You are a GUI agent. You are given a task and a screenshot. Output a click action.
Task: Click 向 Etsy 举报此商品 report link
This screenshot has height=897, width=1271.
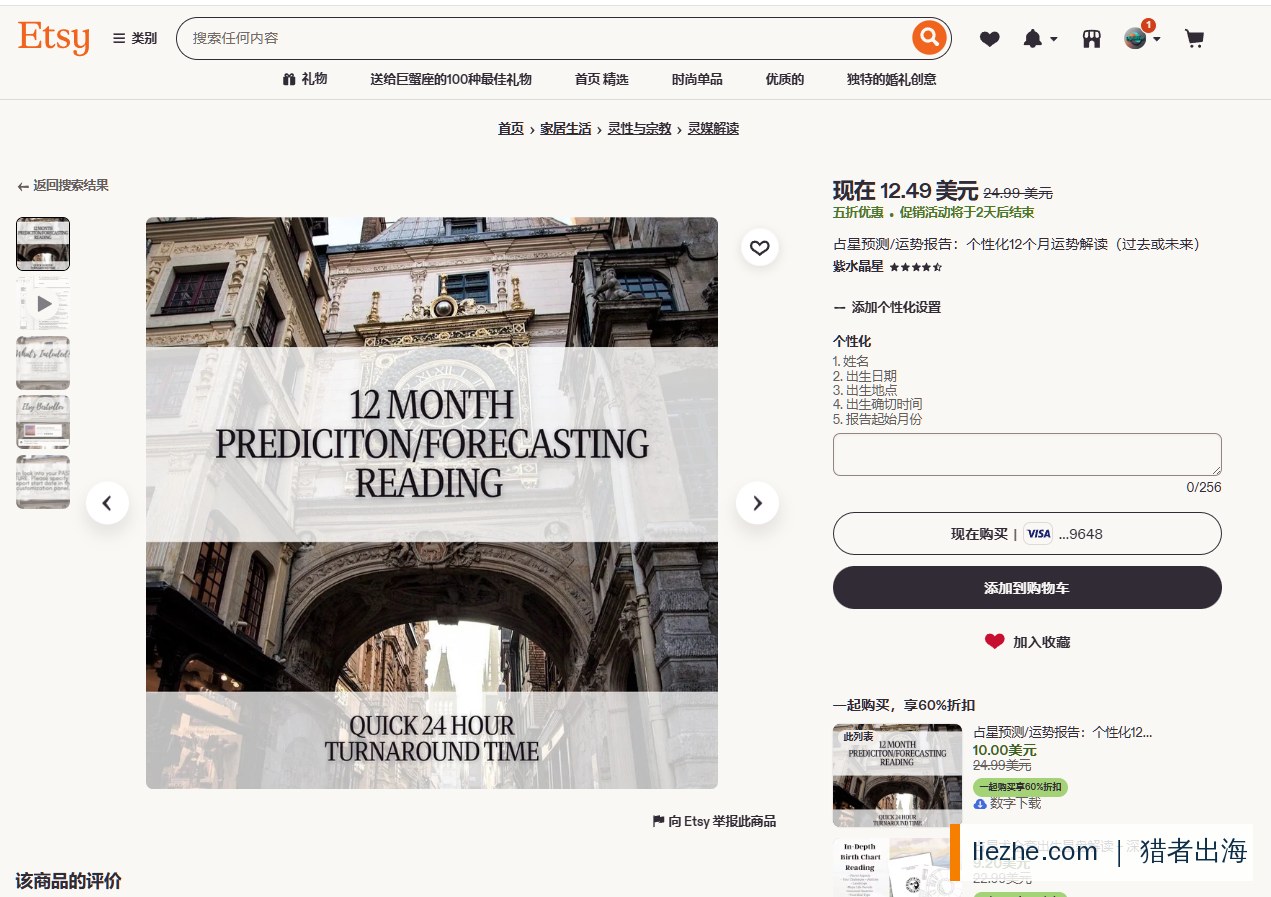click(x=714, y=822)
